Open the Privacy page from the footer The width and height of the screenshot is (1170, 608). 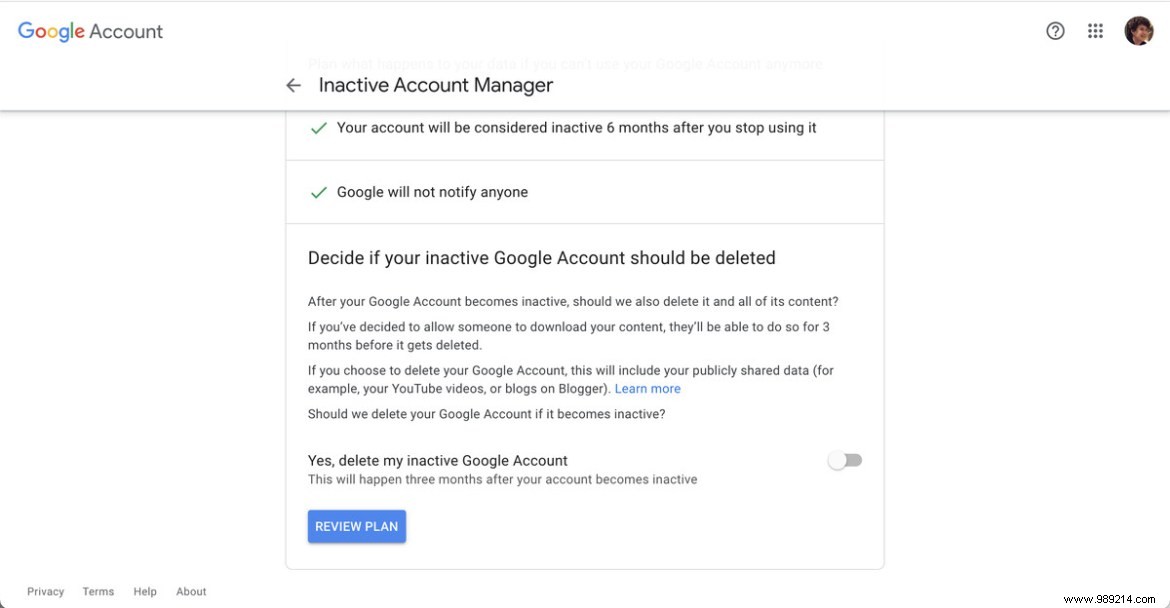click(45, 591)
